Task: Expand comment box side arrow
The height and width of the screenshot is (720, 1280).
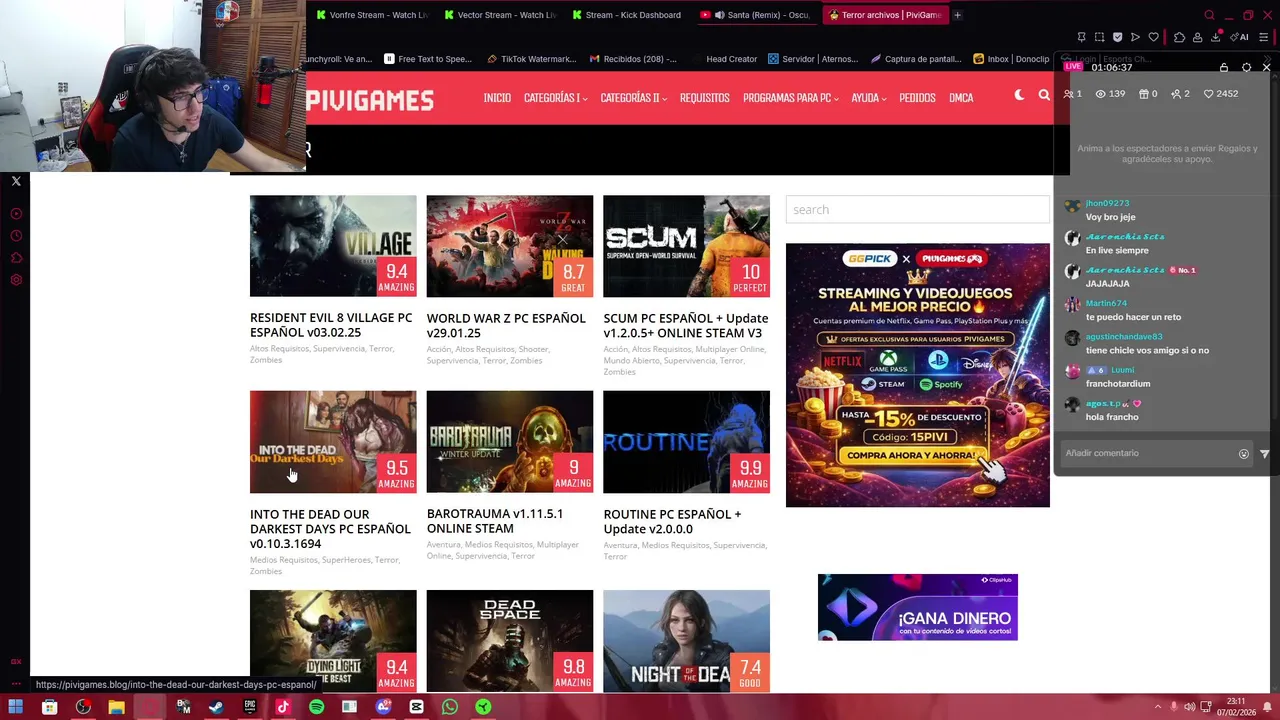Action: (1264, 453)
